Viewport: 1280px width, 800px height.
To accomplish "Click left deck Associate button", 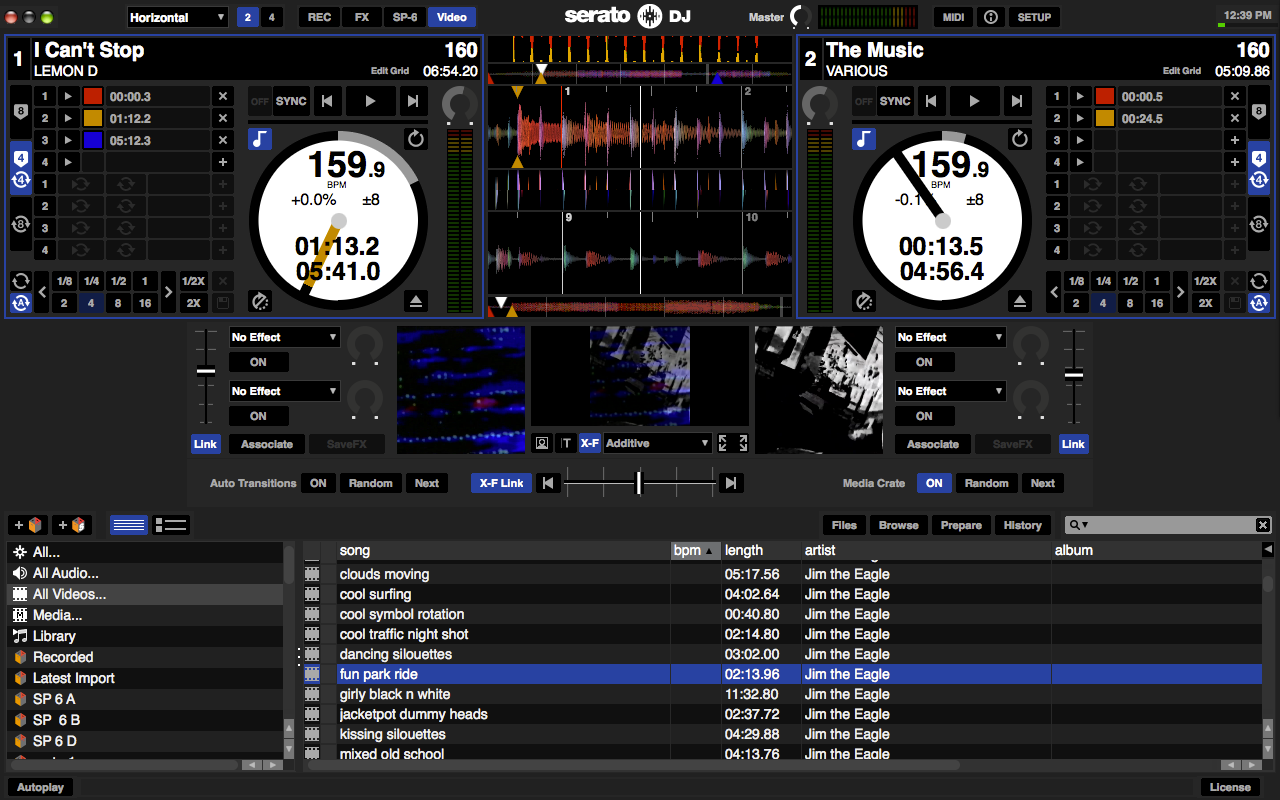I will [x=267, y=444].
